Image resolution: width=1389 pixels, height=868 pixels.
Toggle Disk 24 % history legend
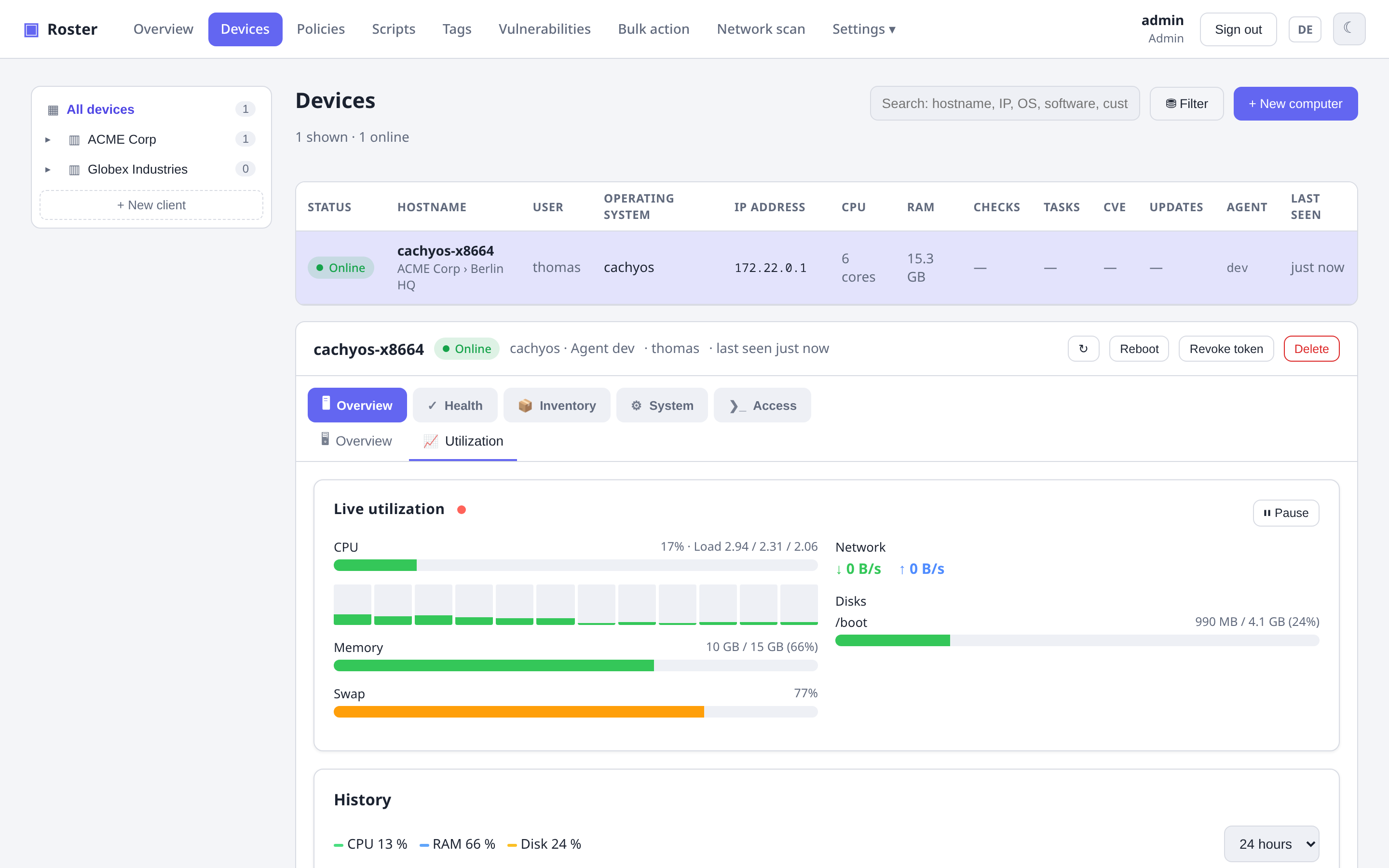544,844
